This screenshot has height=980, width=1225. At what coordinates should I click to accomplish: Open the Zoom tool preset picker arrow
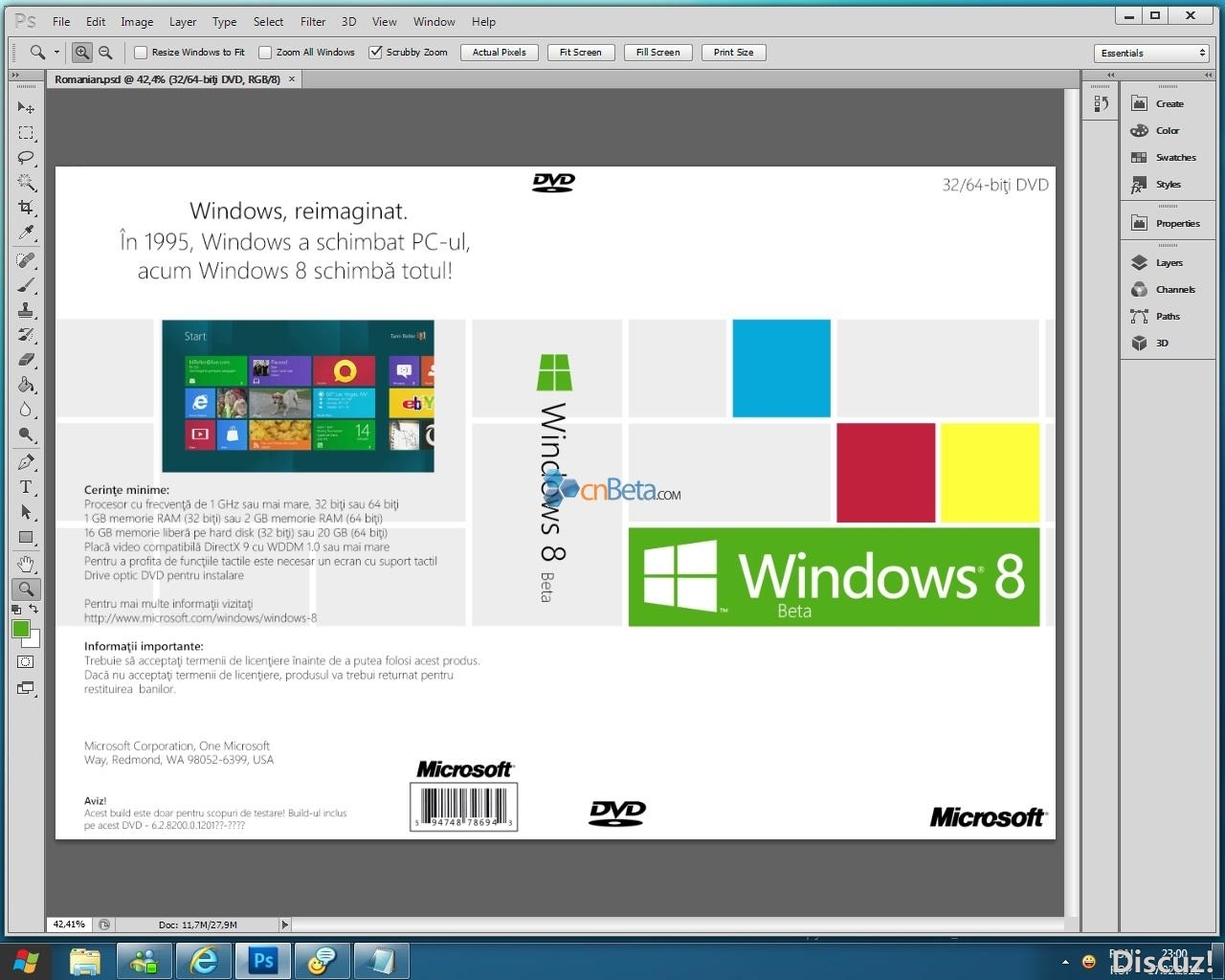pos(56,53)
